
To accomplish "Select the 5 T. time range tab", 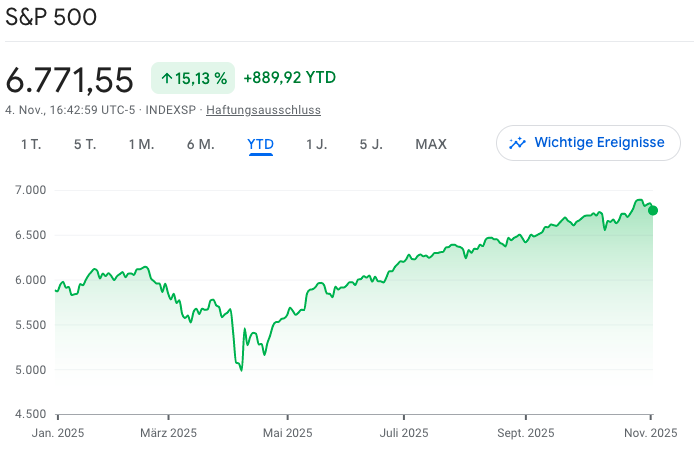I will (85, 144).
